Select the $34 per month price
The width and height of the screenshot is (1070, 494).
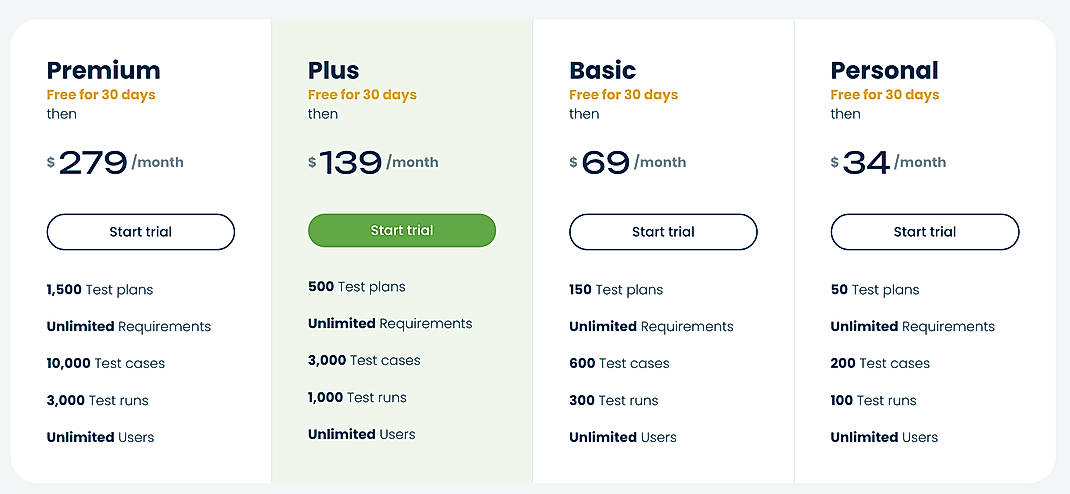[x=888, y=162]
